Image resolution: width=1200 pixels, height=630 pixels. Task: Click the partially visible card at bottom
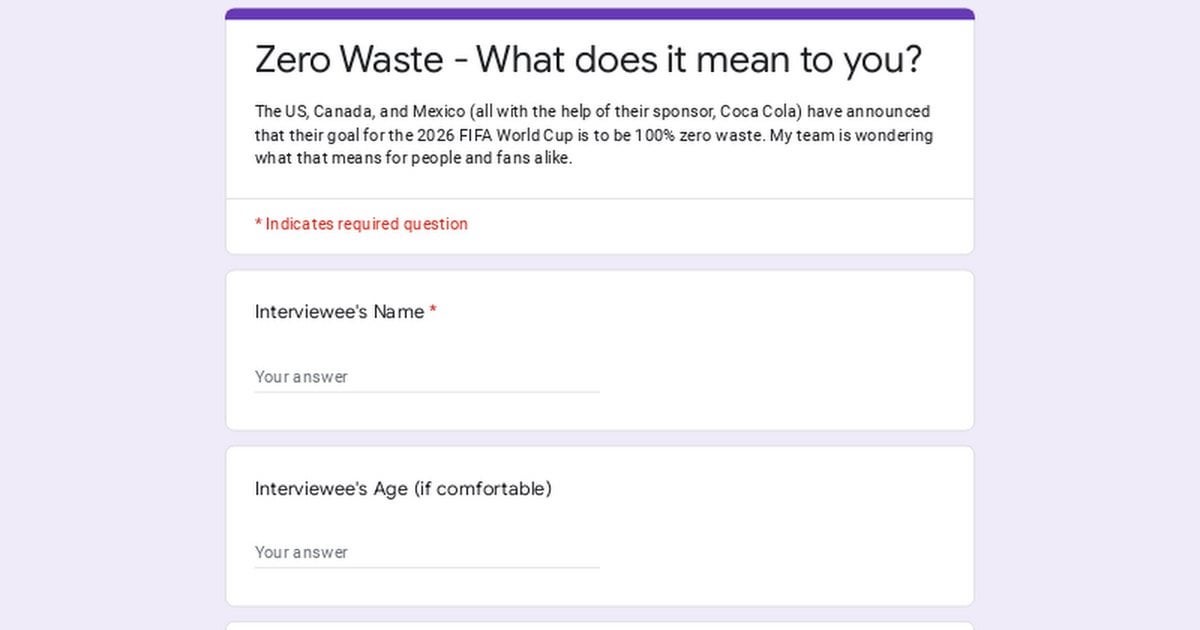point(600,625)
